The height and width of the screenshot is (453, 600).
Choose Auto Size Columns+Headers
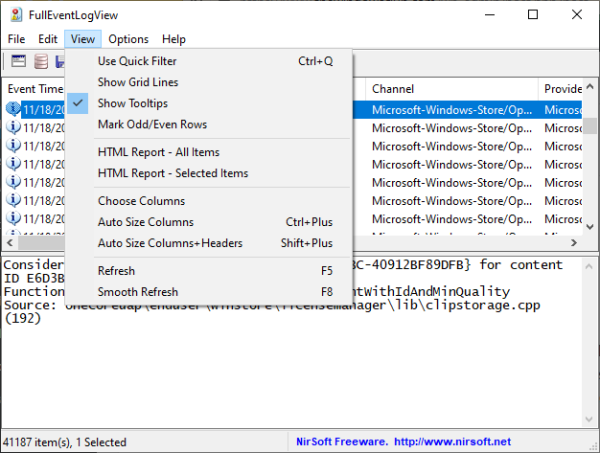170,243
